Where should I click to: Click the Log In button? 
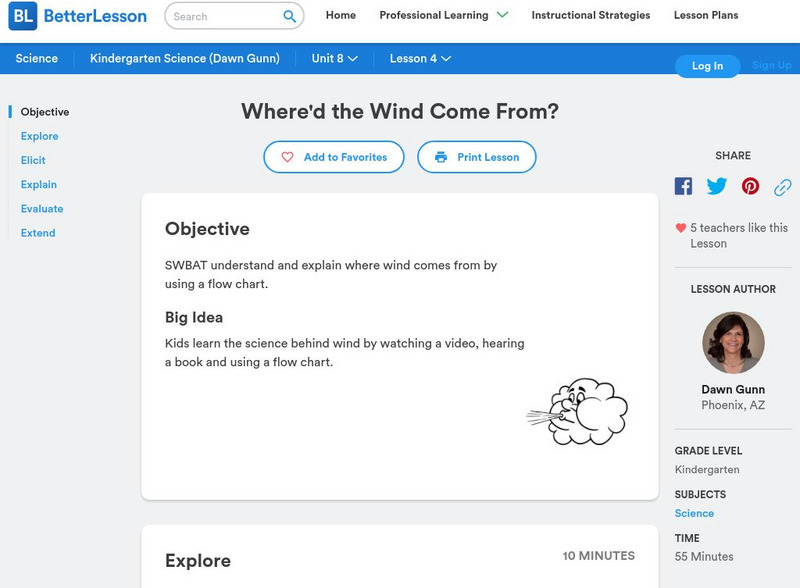coord(707,66)
